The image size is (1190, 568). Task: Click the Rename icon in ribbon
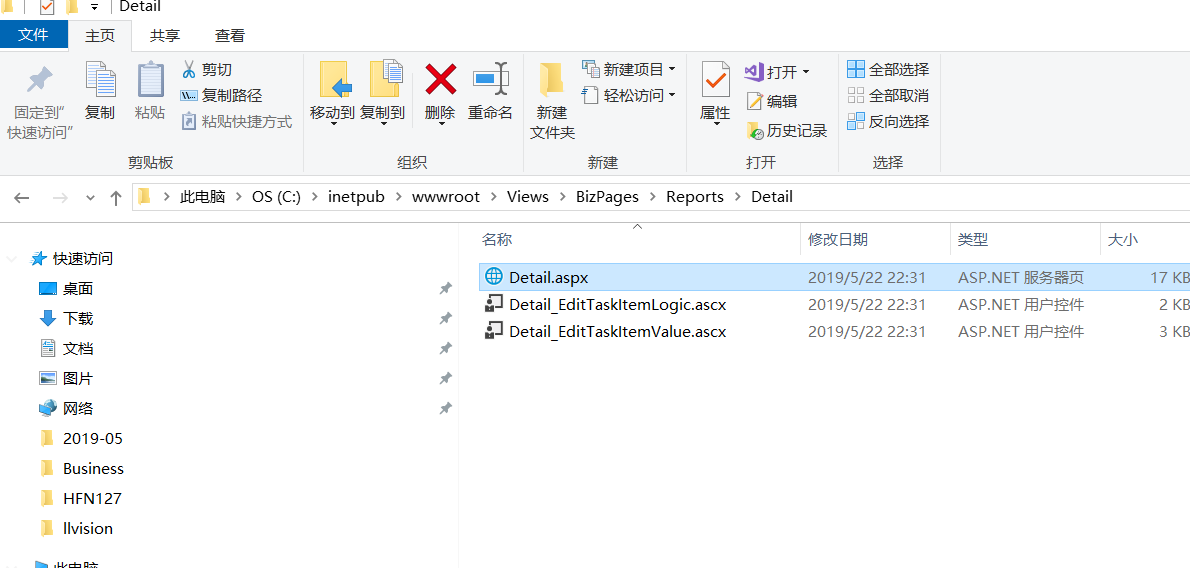pos(490,79)
